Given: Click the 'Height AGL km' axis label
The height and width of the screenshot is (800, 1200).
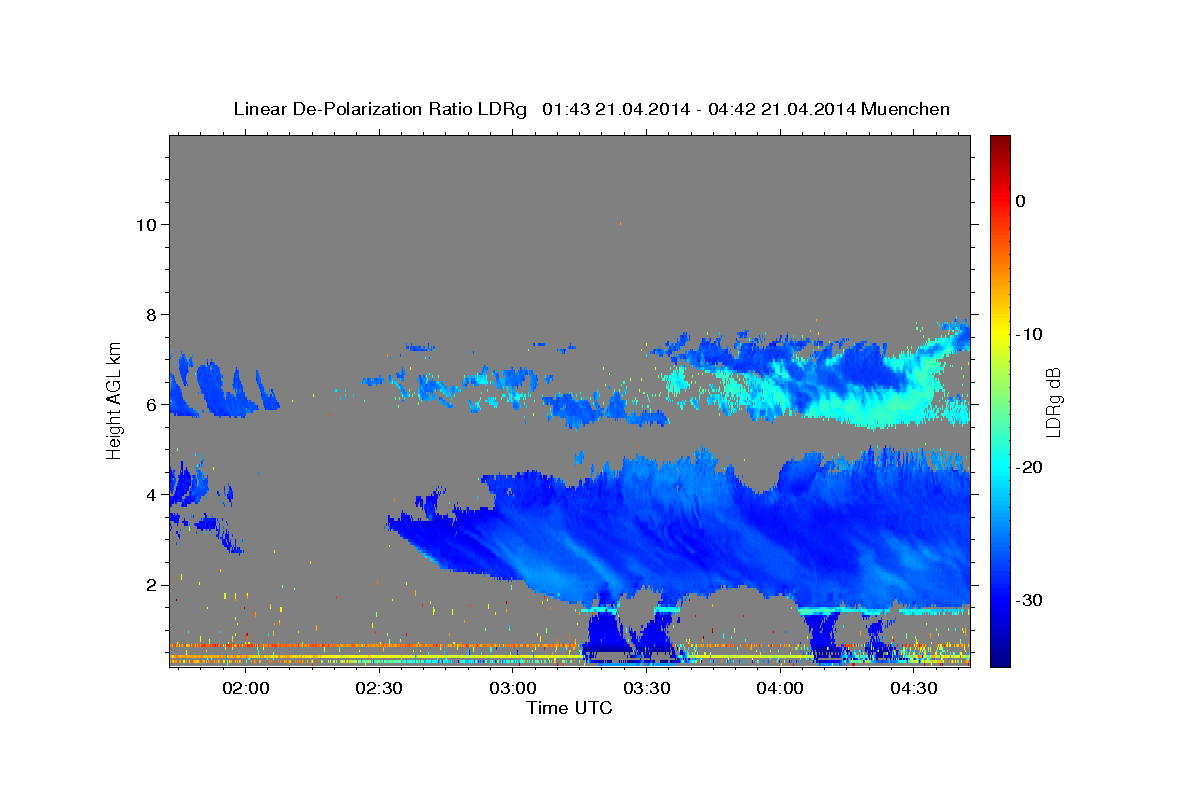Looking at the screenshot, I should 115,400.
